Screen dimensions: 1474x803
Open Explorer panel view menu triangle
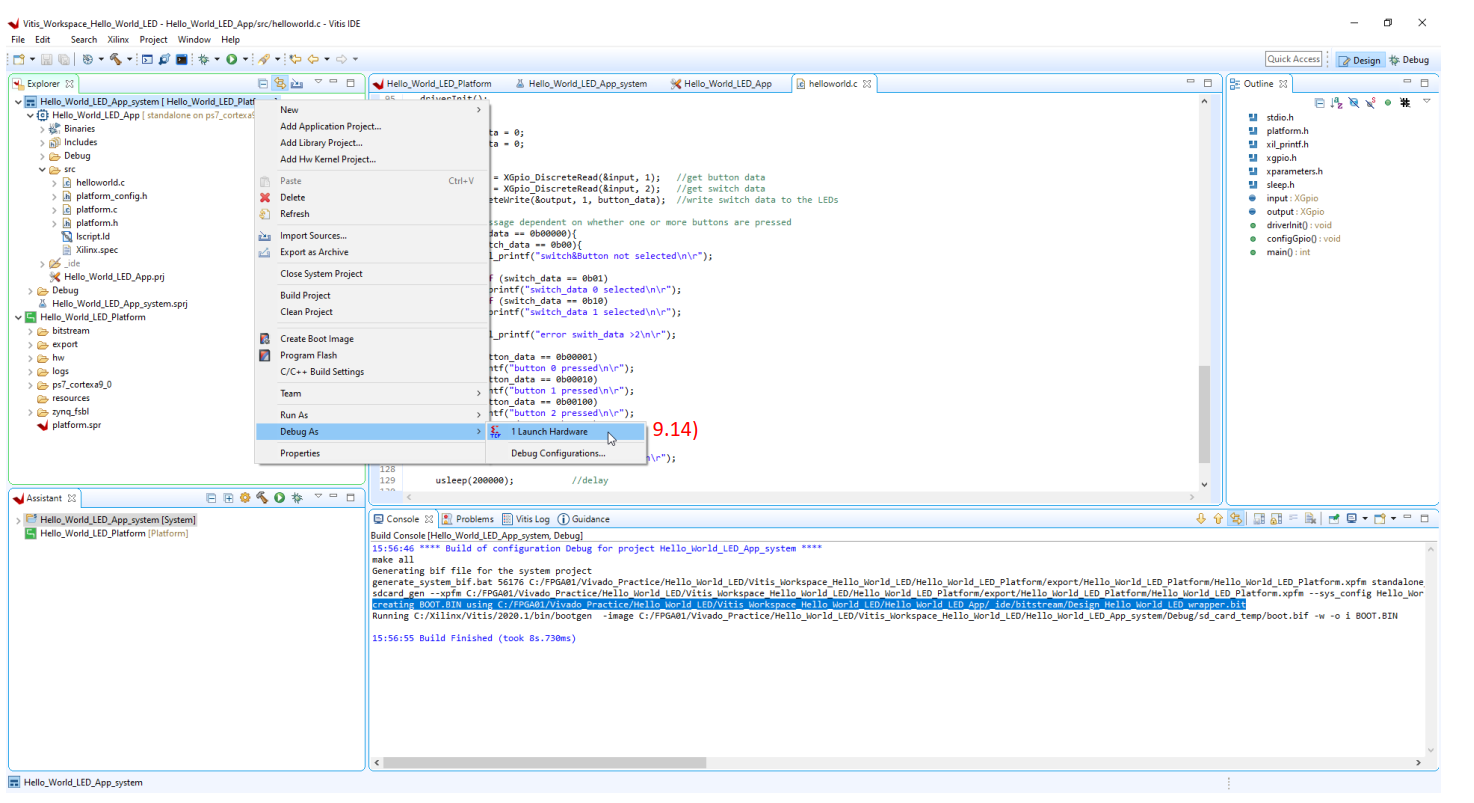click(318, 81)
